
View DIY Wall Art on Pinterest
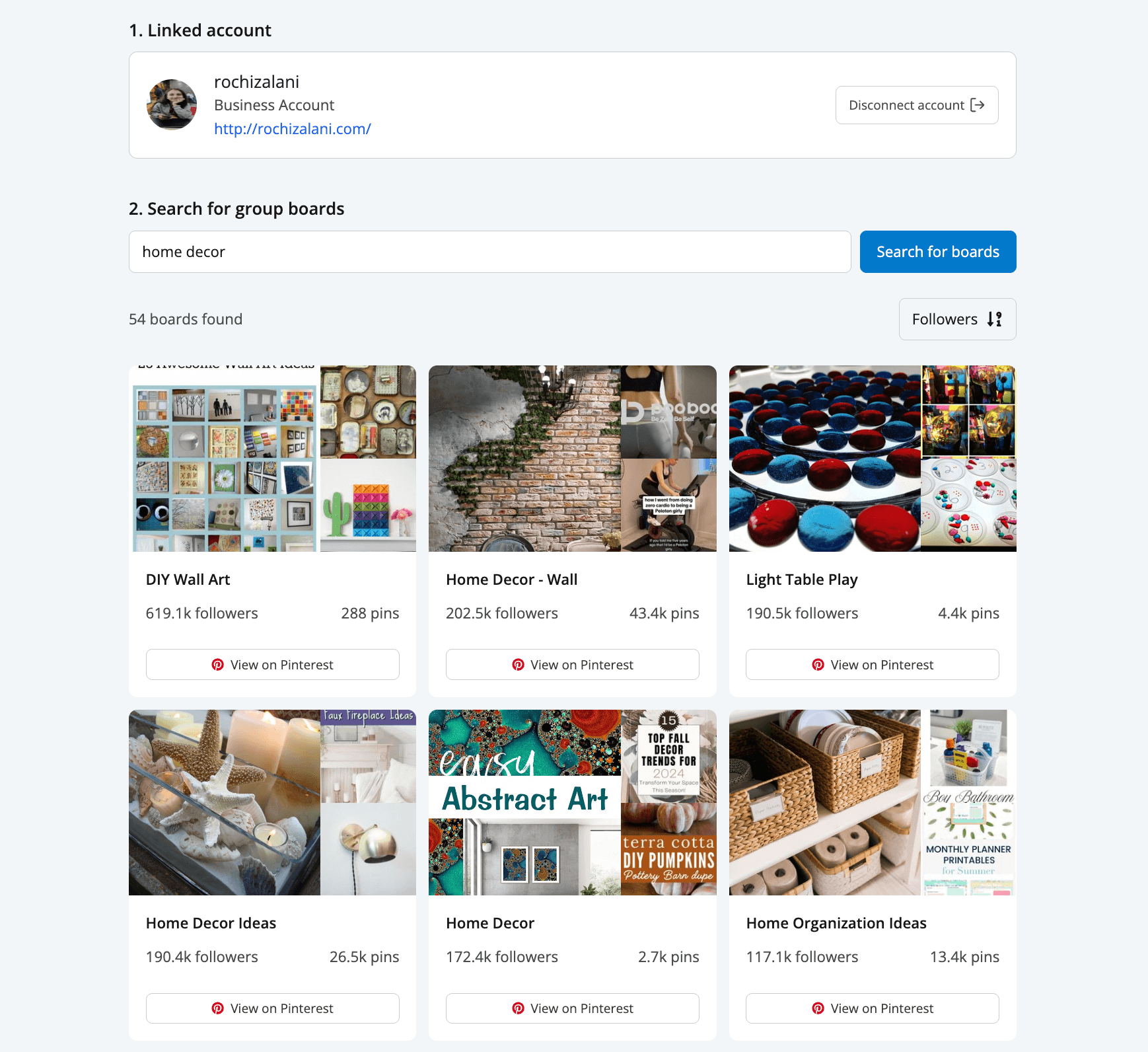tap(272, 665)
